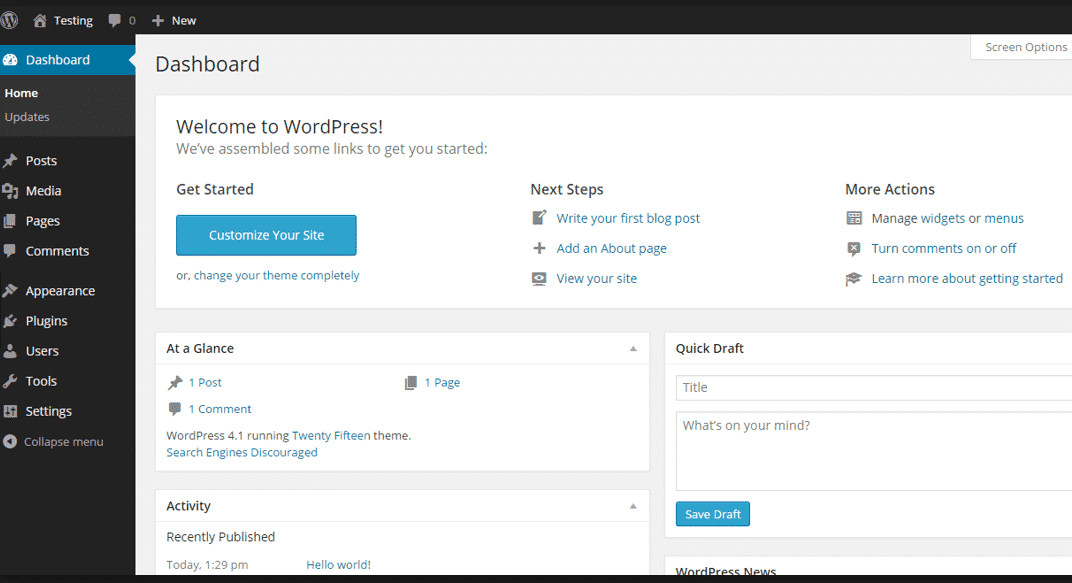Click the Collapse menu arrow icon

tap(10, 442)
